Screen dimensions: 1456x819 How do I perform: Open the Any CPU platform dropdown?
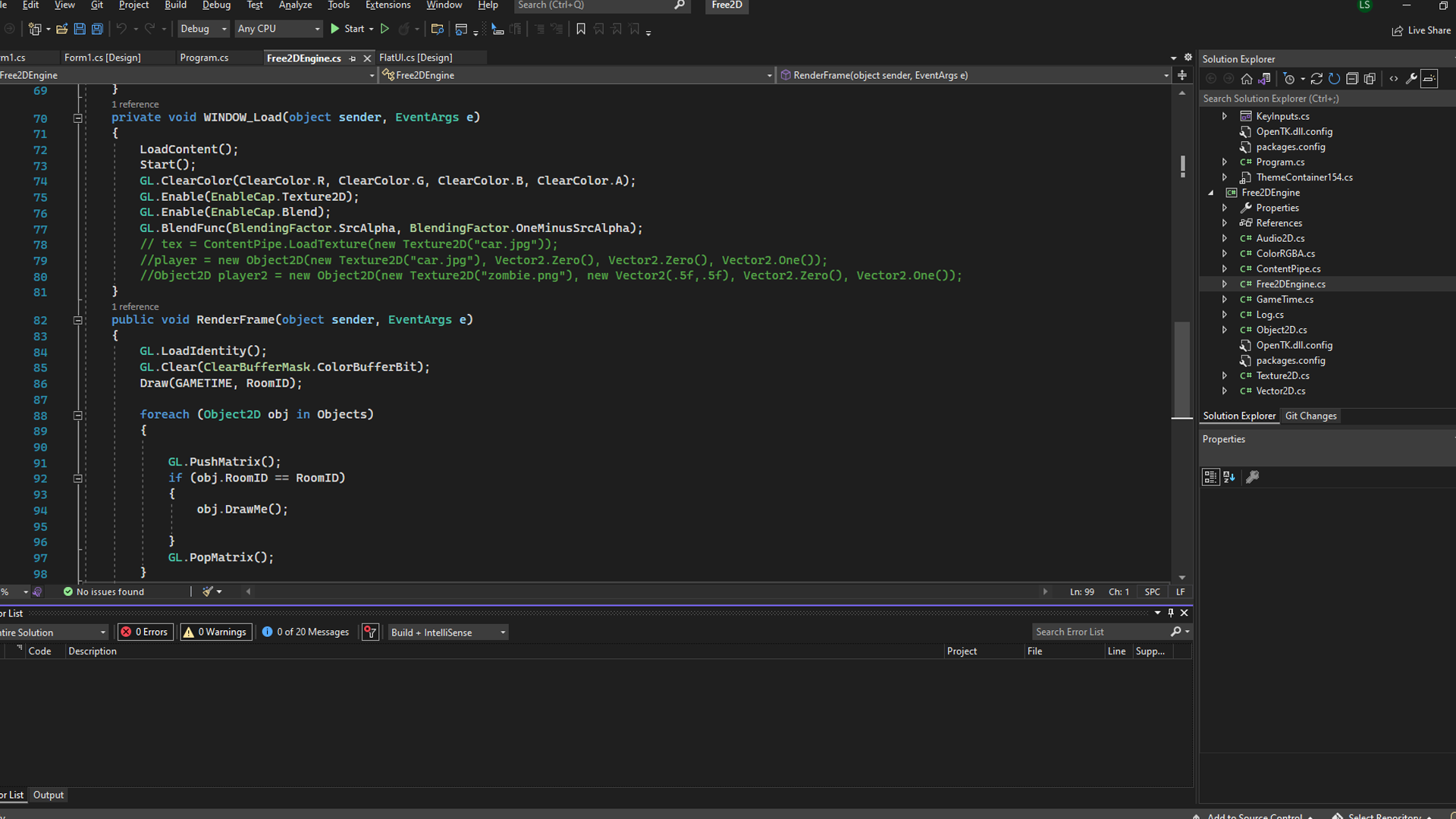tap(278, 29)
